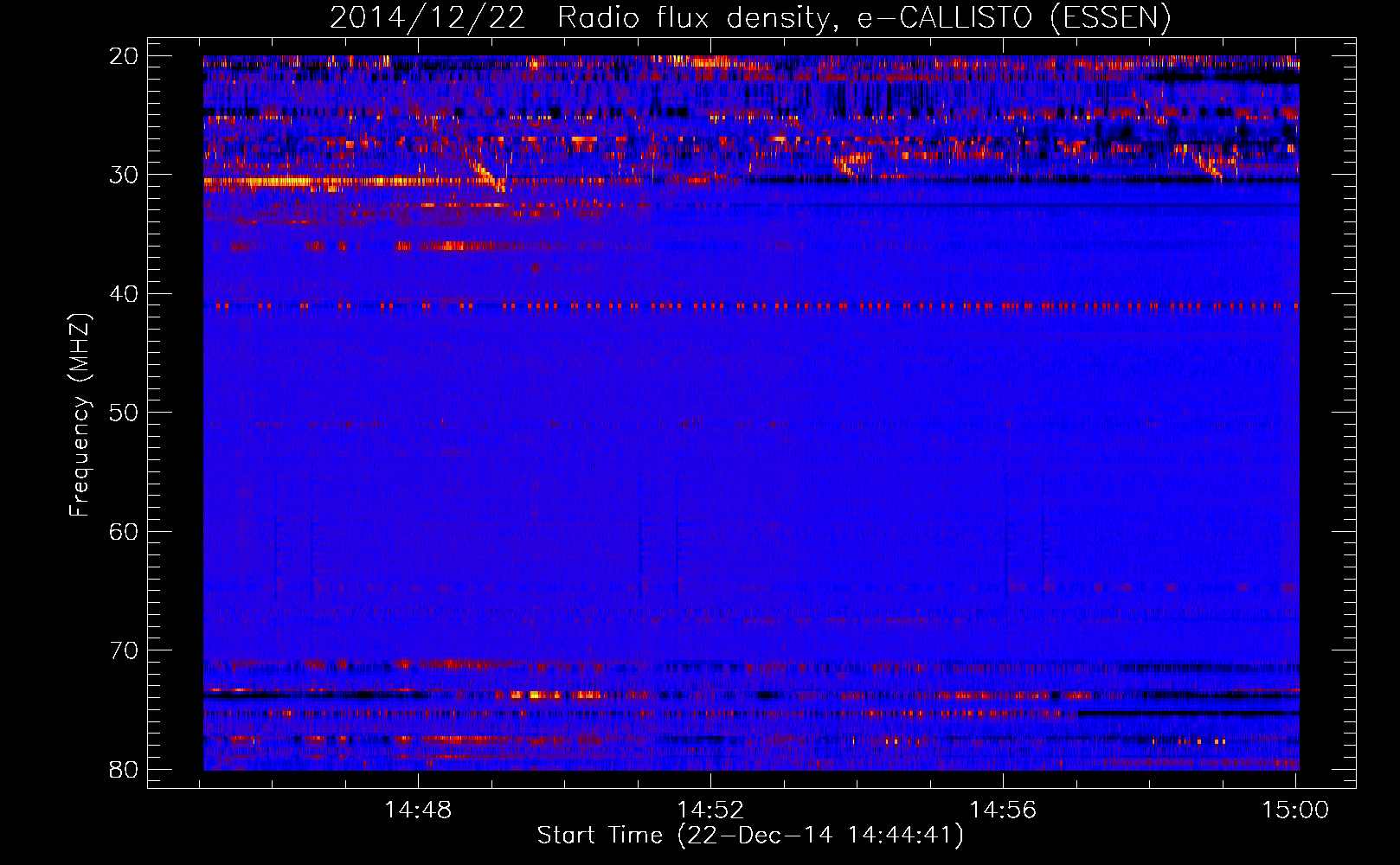Click the 14:52 time tick label

tap(710, 811)
